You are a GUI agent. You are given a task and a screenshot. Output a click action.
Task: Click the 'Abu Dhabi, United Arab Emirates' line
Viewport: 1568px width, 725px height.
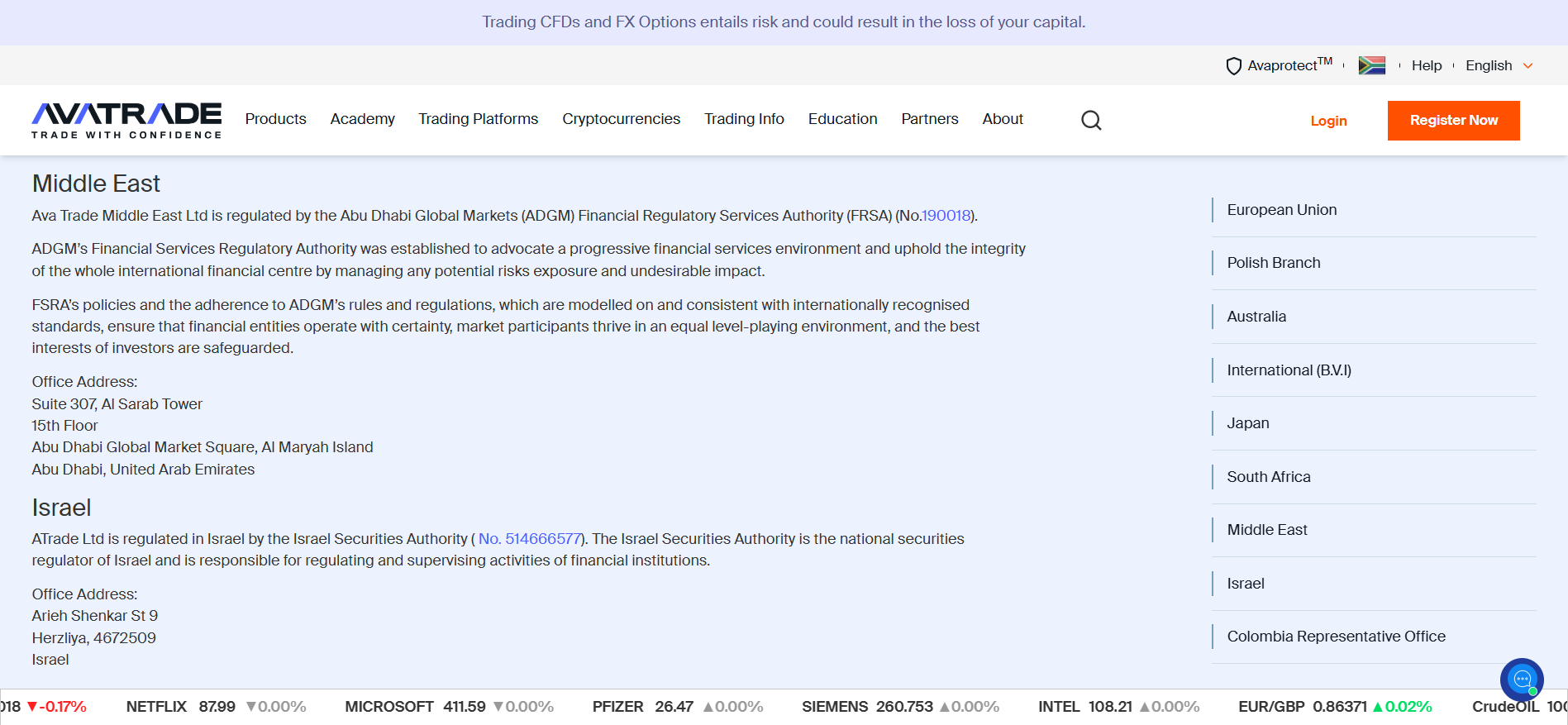coord(143,470)
